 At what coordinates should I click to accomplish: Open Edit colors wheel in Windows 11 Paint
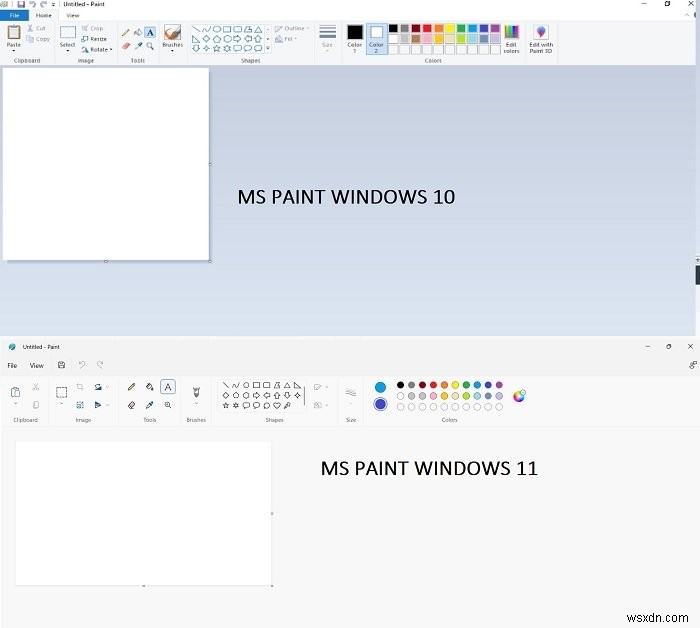click(519, 395)
